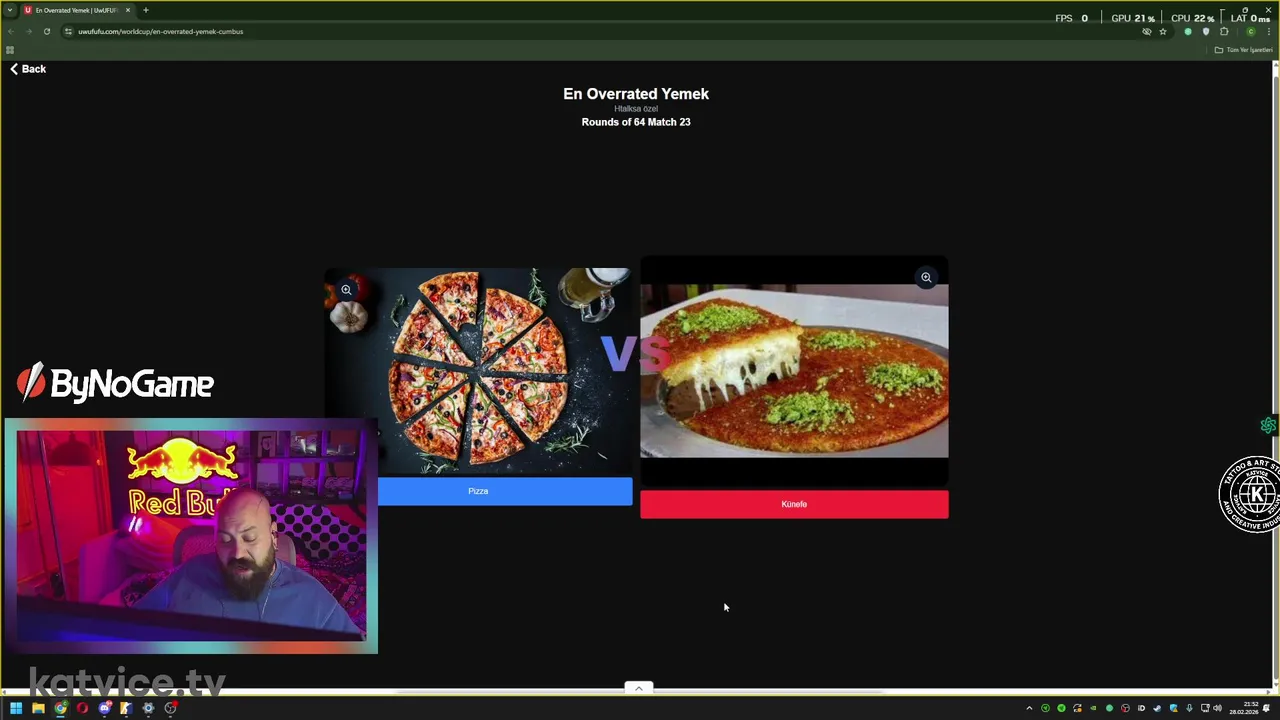Image resolution: width=1280 pixels, height=720 pixels.
Task: Open the green circle extension
Action: pos(1188,31)
